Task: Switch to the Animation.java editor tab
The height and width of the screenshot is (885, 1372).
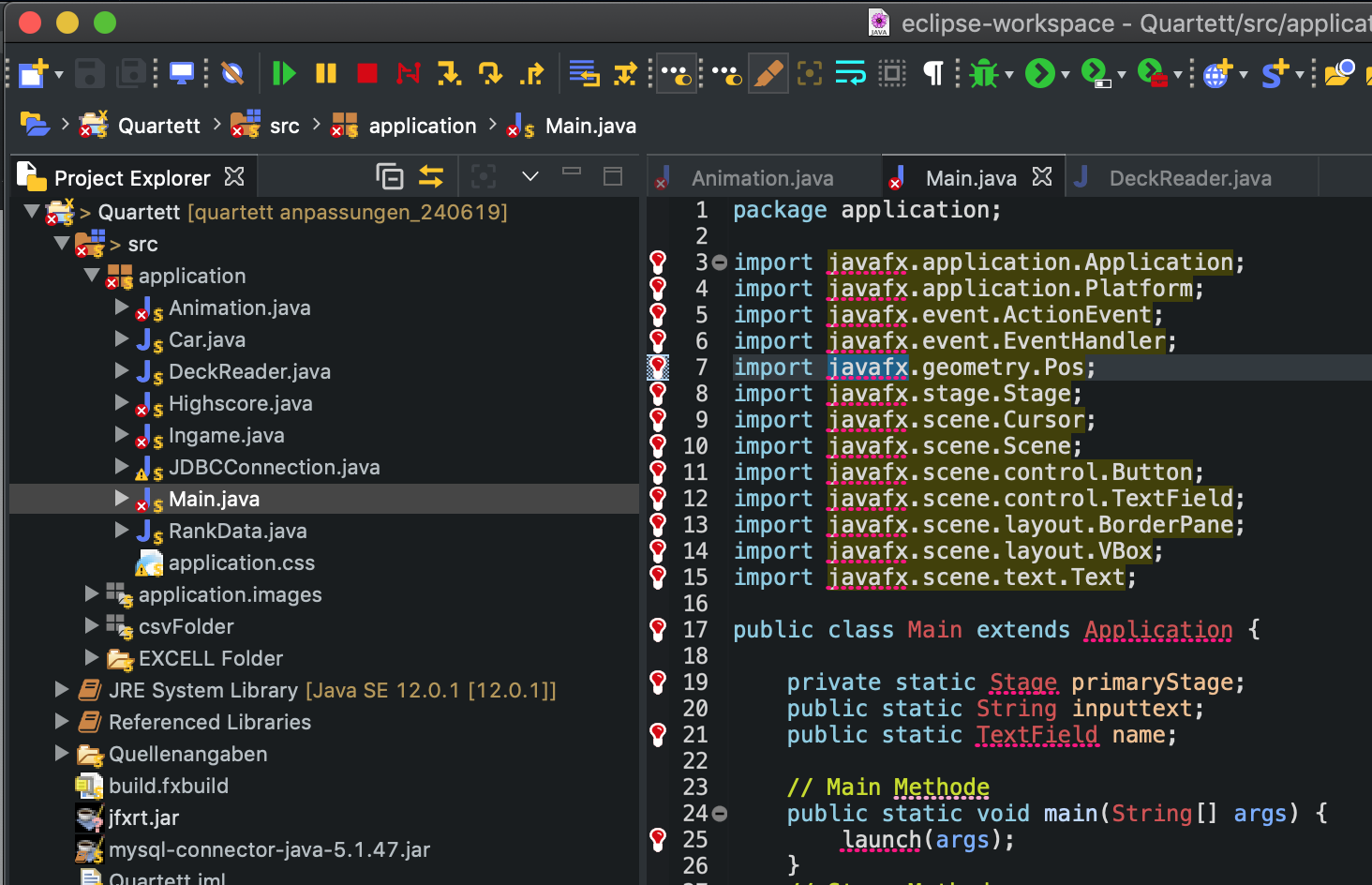Action: tap(761, 178)
